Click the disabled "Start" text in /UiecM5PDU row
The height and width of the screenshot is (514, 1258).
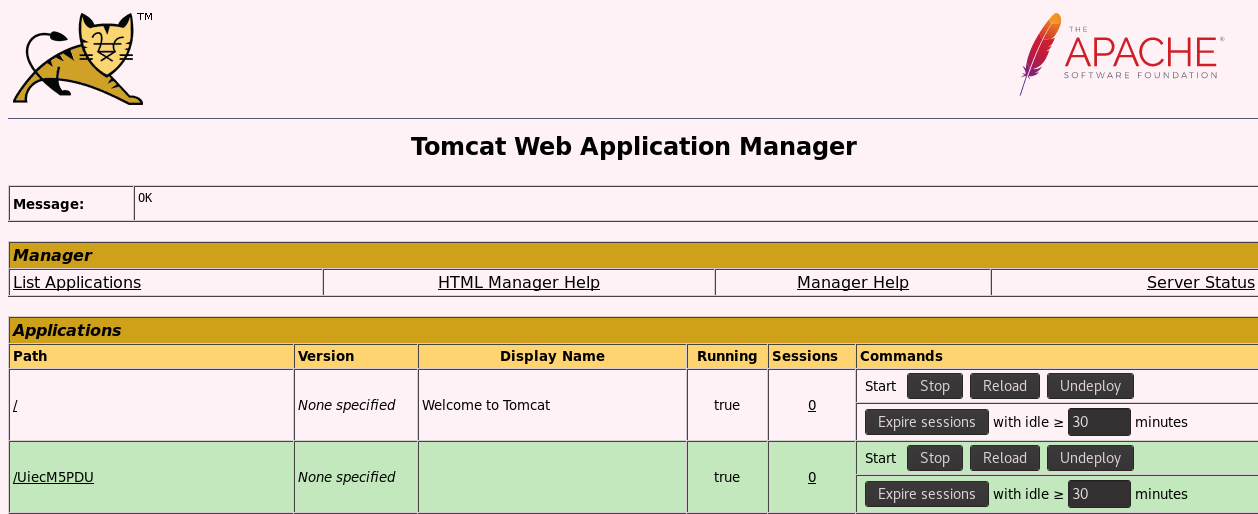click(x=880, y=458)
